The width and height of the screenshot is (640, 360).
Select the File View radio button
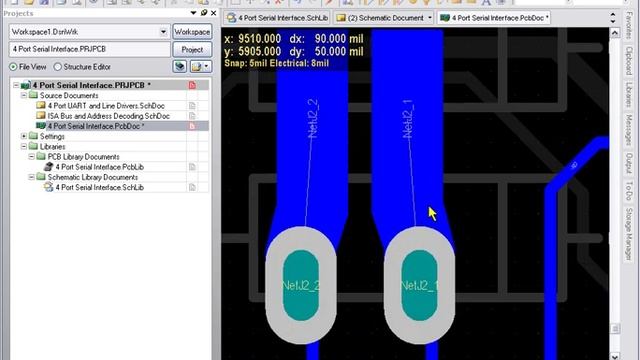pos(13,67)
